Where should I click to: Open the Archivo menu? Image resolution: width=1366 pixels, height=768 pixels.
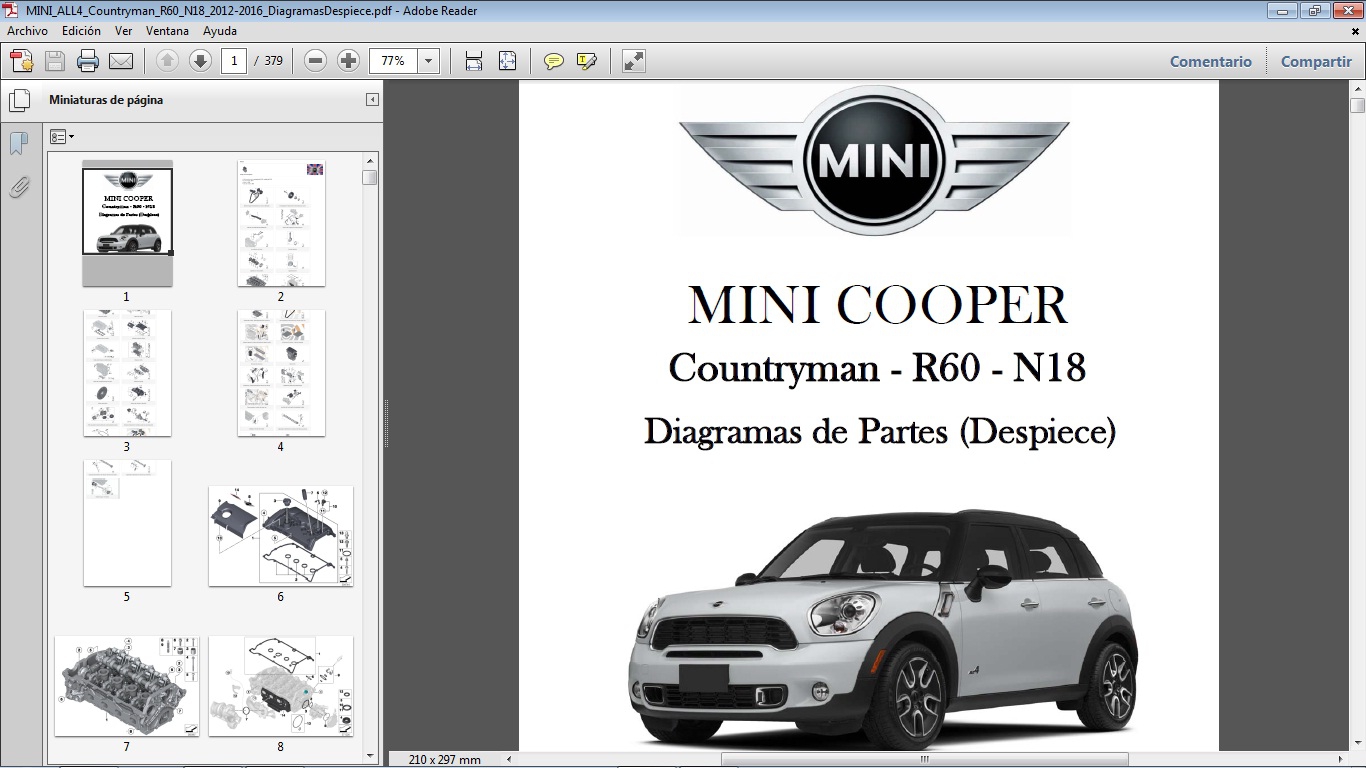(26, 31)
